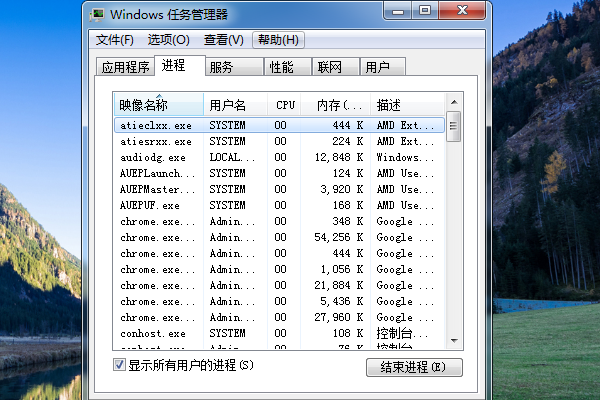Click the 12,848 K memory value
Viewport: 600px width, 400px height.
pyautogui.click(x=339, y=157)
